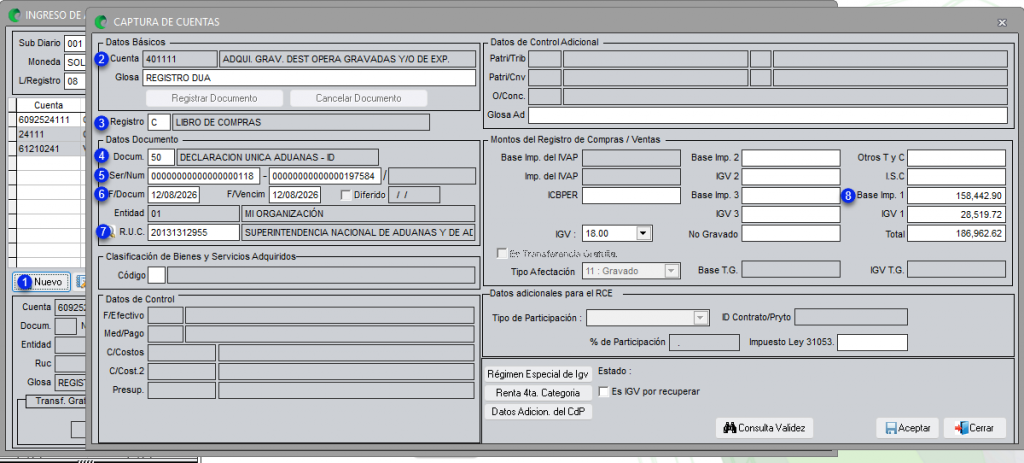
Task: Click the Cuenta column header in Ingreso grid
Action: click(49, 105)
